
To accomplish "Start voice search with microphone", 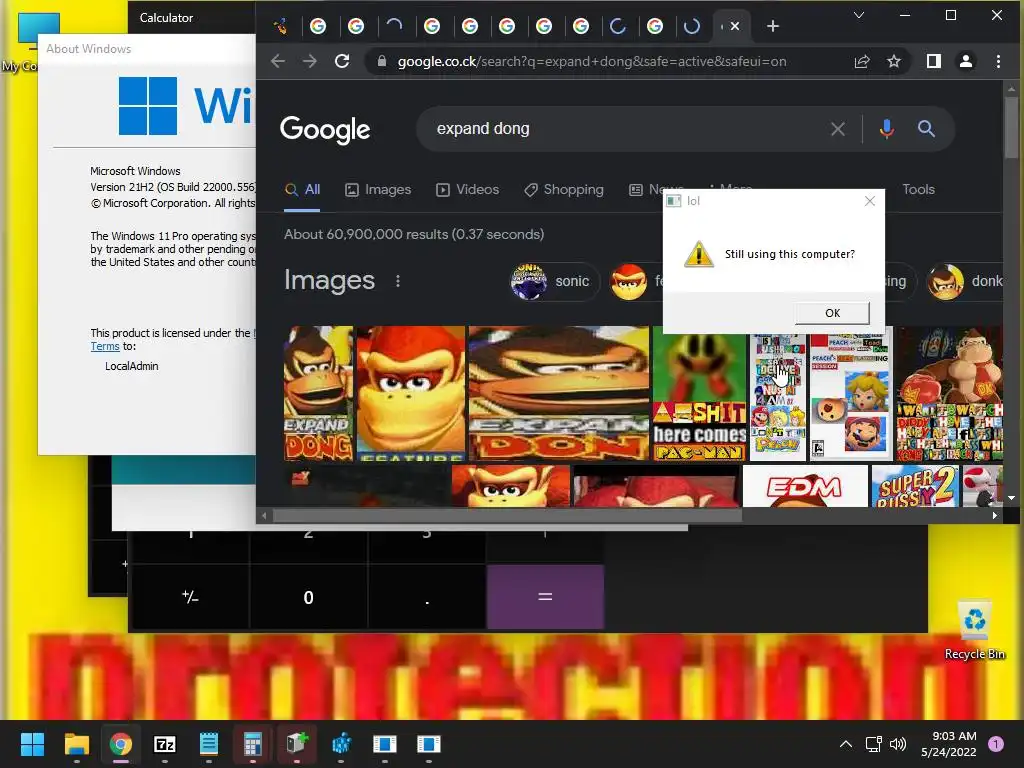I will point(886,129).
